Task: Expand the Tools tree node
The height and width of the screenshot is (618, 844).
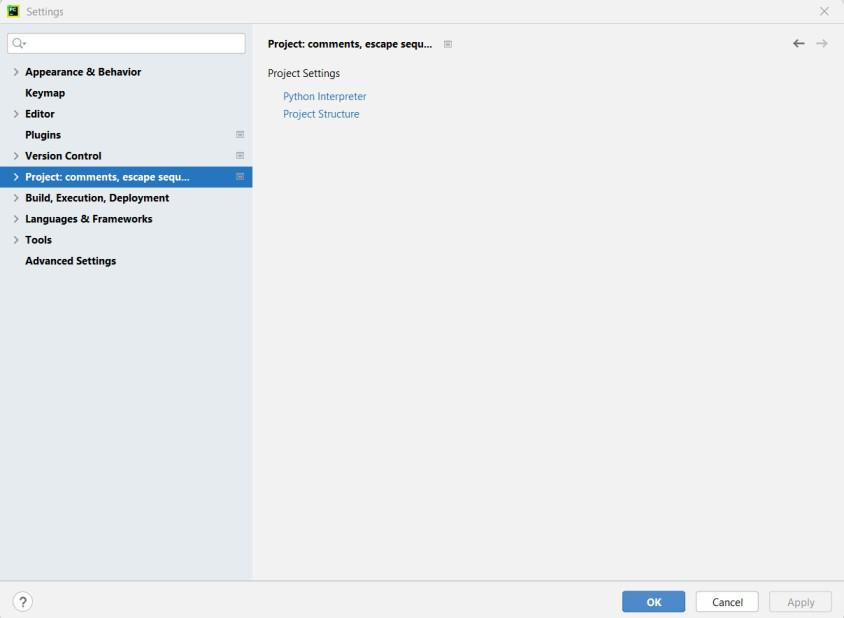Action: [16, 240]
